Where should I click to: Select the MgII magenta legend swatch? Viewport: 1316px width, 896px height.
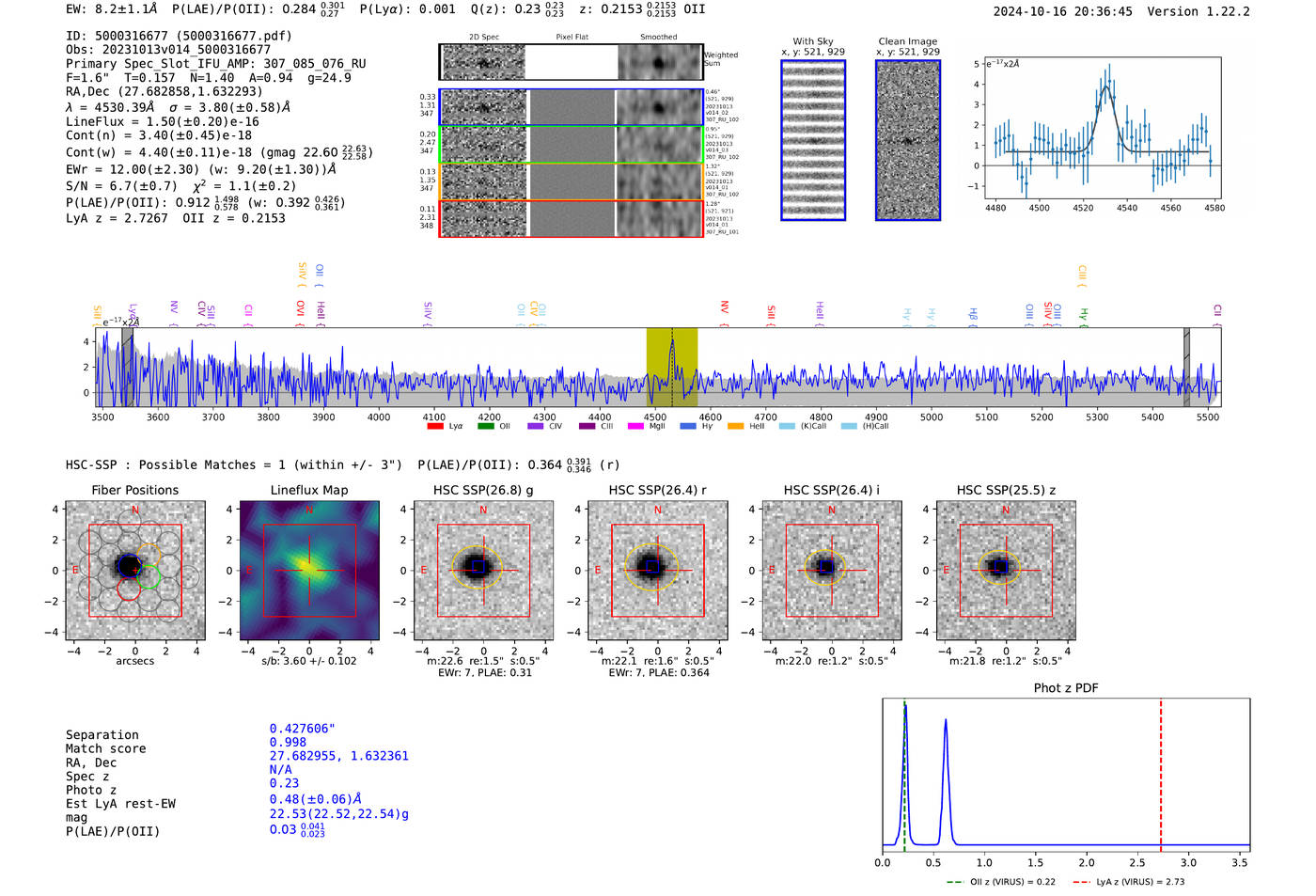point(636,427)
